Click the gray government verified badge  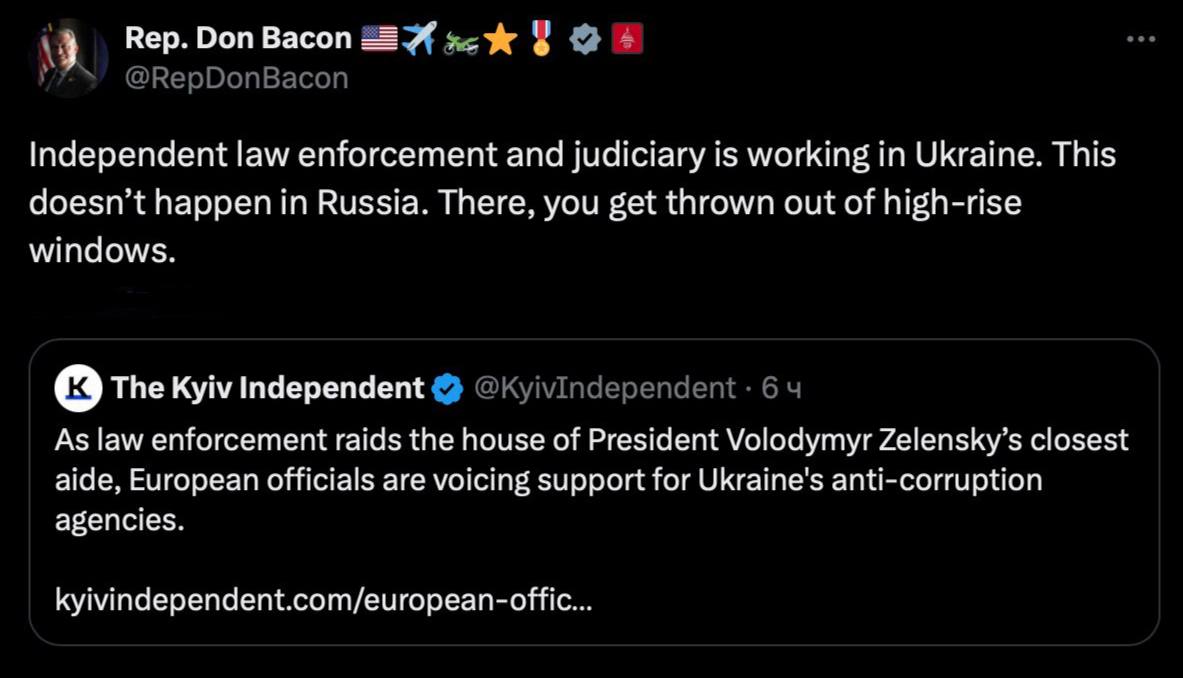pyautogui.click(x=584, y=39)
